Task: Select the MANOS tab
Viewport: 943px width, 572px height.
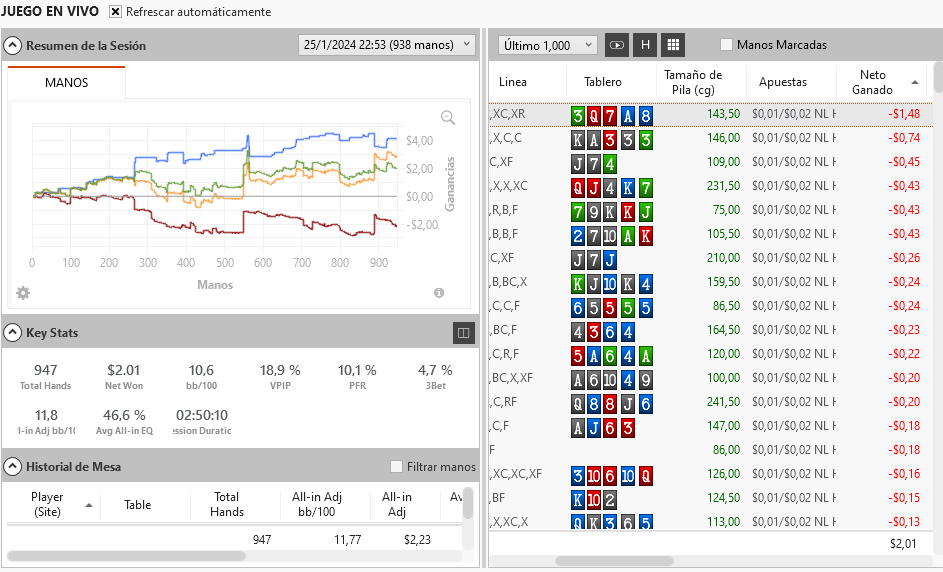Action: pyautogui.click(x=66, y=82)
